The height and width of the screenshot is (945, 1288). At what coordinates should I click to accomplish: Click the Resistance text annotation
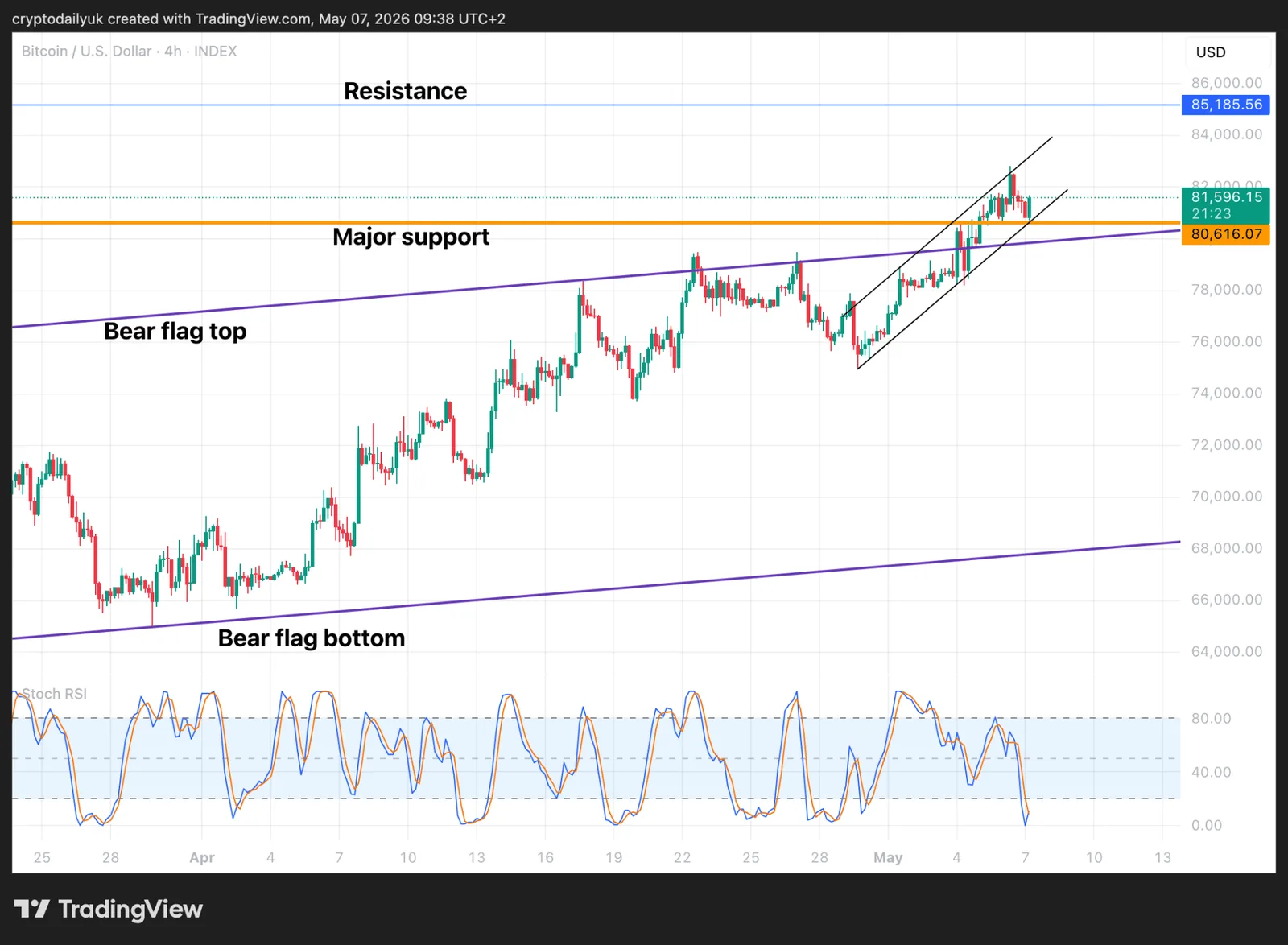(405, 91)
